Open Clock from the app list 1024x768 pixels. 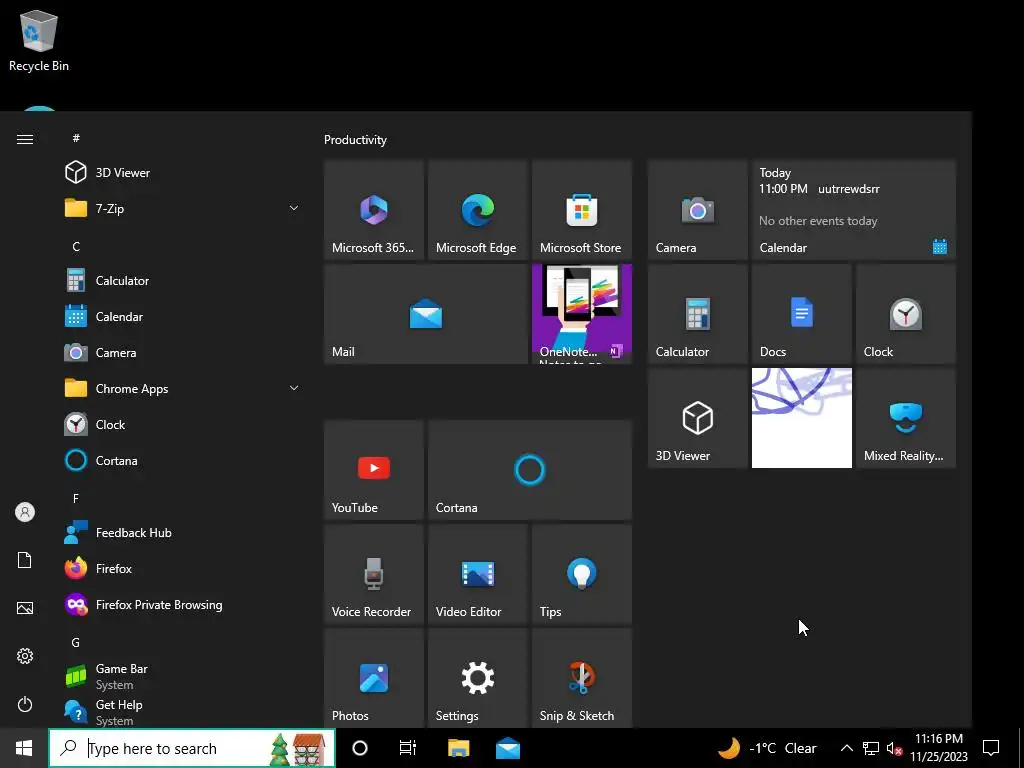point(183,424)
